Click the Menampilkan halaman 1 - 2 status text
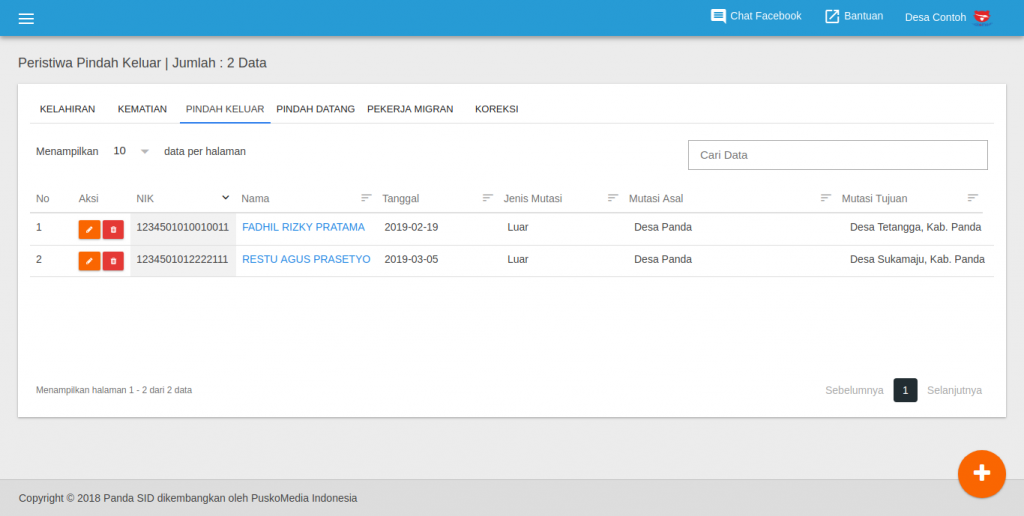 (x=114, y=390)
